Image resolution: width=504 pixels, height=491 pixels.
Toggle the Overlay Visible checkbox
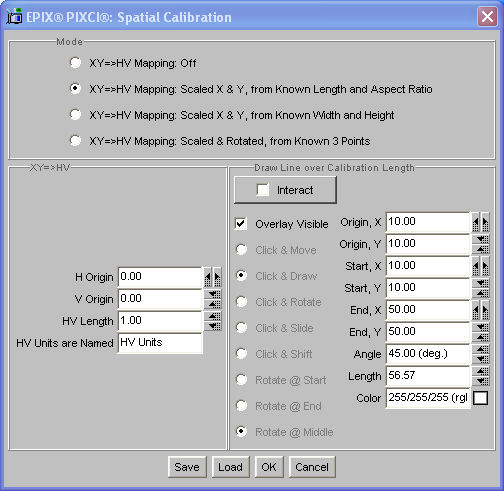pyautogui.click(x=241, y=224)
